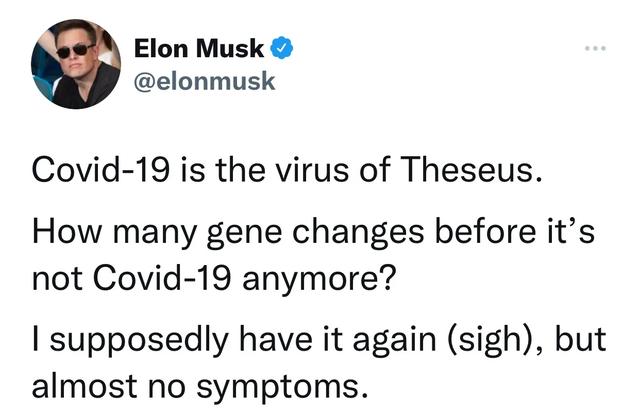
Task: Click the line "I supposedly have it again"
Action: (319, 340)
